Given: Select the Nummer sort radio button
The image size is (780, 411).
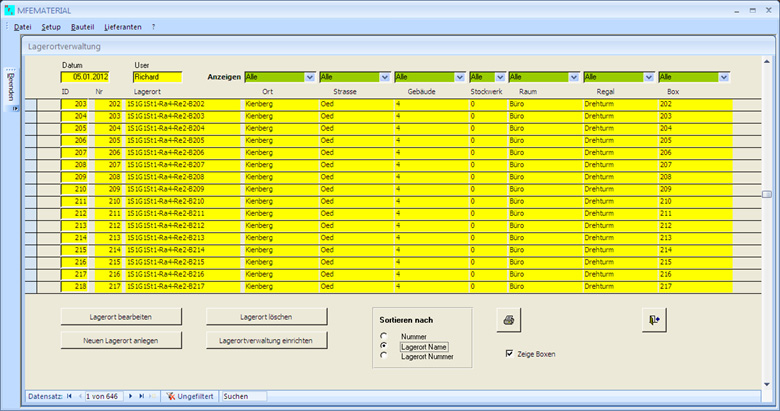Looking at the screenshot, I should (383, 336).
